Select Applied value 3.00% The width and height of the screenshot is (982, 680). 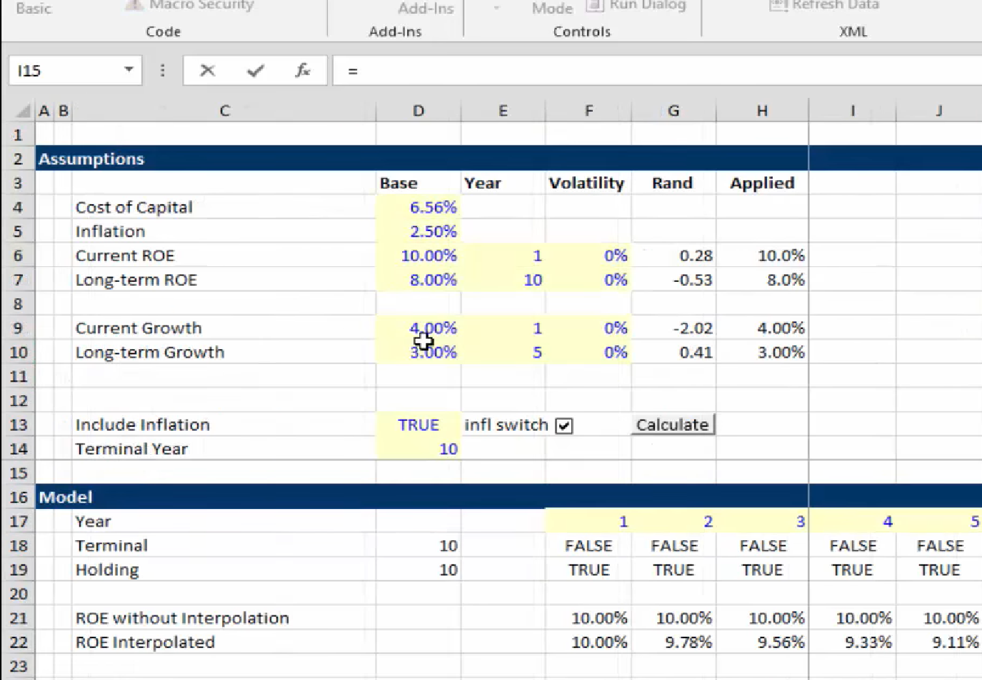pyautogui.click(x=762, y=353)
